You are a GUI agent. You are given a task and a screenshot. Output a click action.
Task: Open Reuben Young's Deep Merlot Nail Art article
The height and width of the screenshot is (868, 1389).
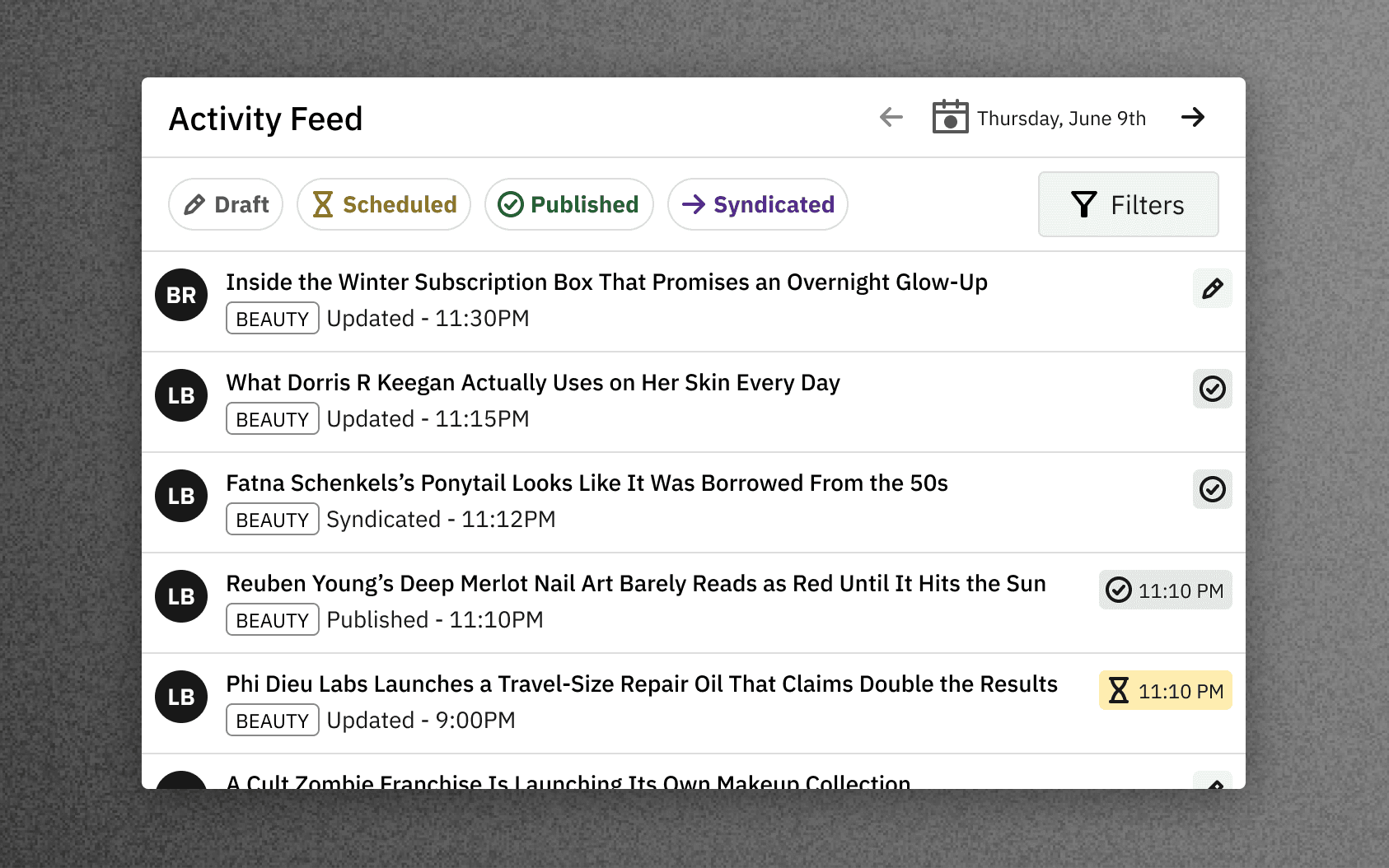(636, 584)
